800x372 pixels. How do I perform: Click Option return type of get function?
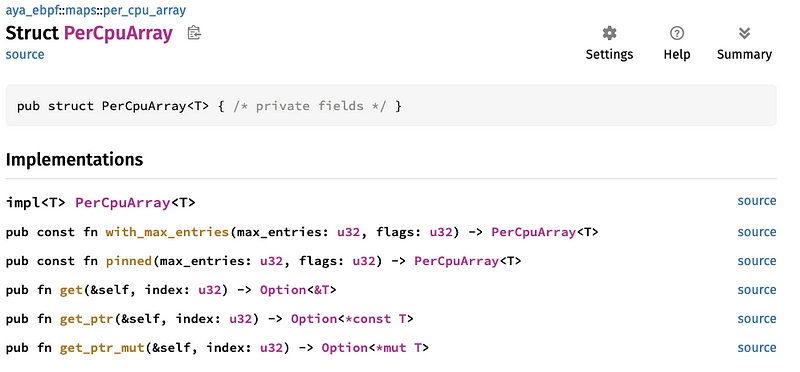(x=283, y=290)
